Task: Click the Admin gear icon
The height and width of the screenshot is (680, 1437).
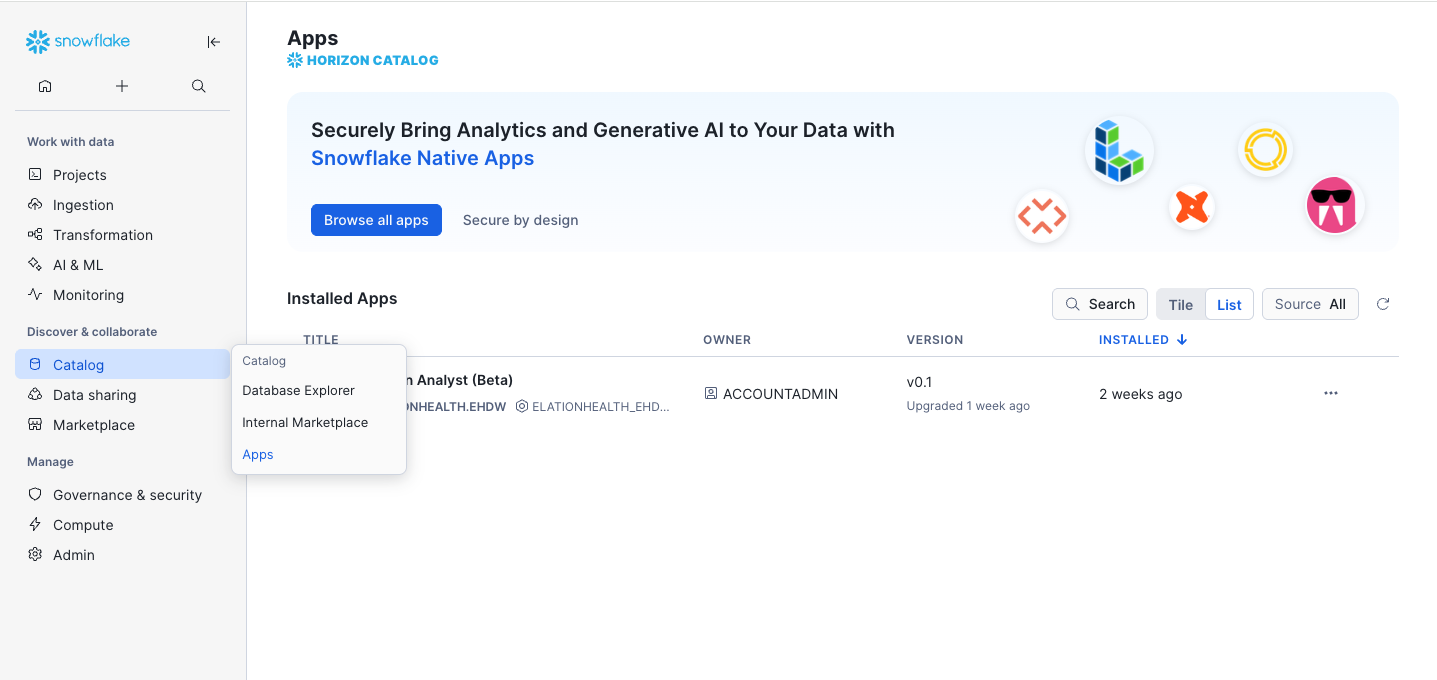Action: 35,554
